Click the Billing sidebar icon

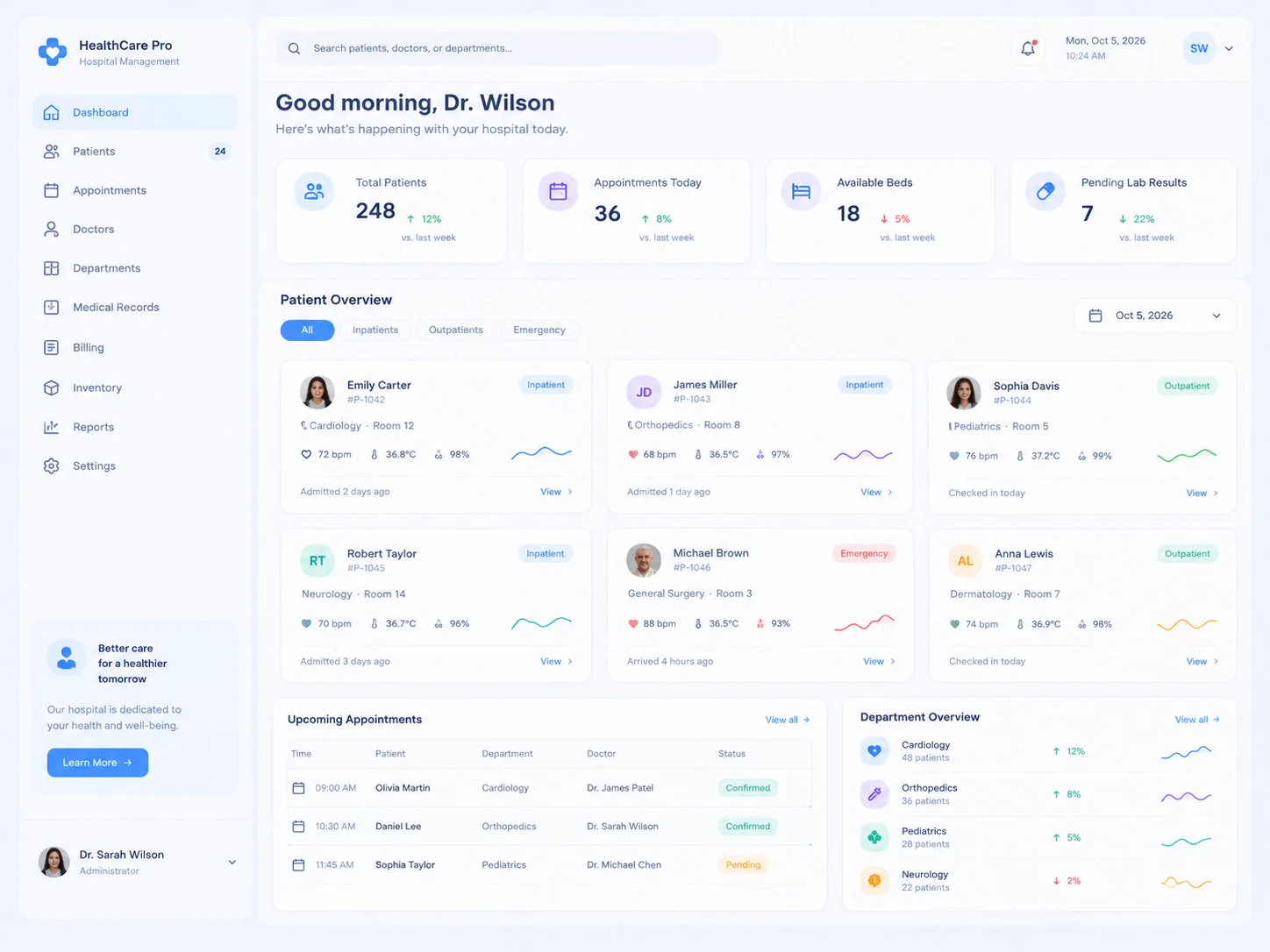pyautogui.click(x=52, y=347)
